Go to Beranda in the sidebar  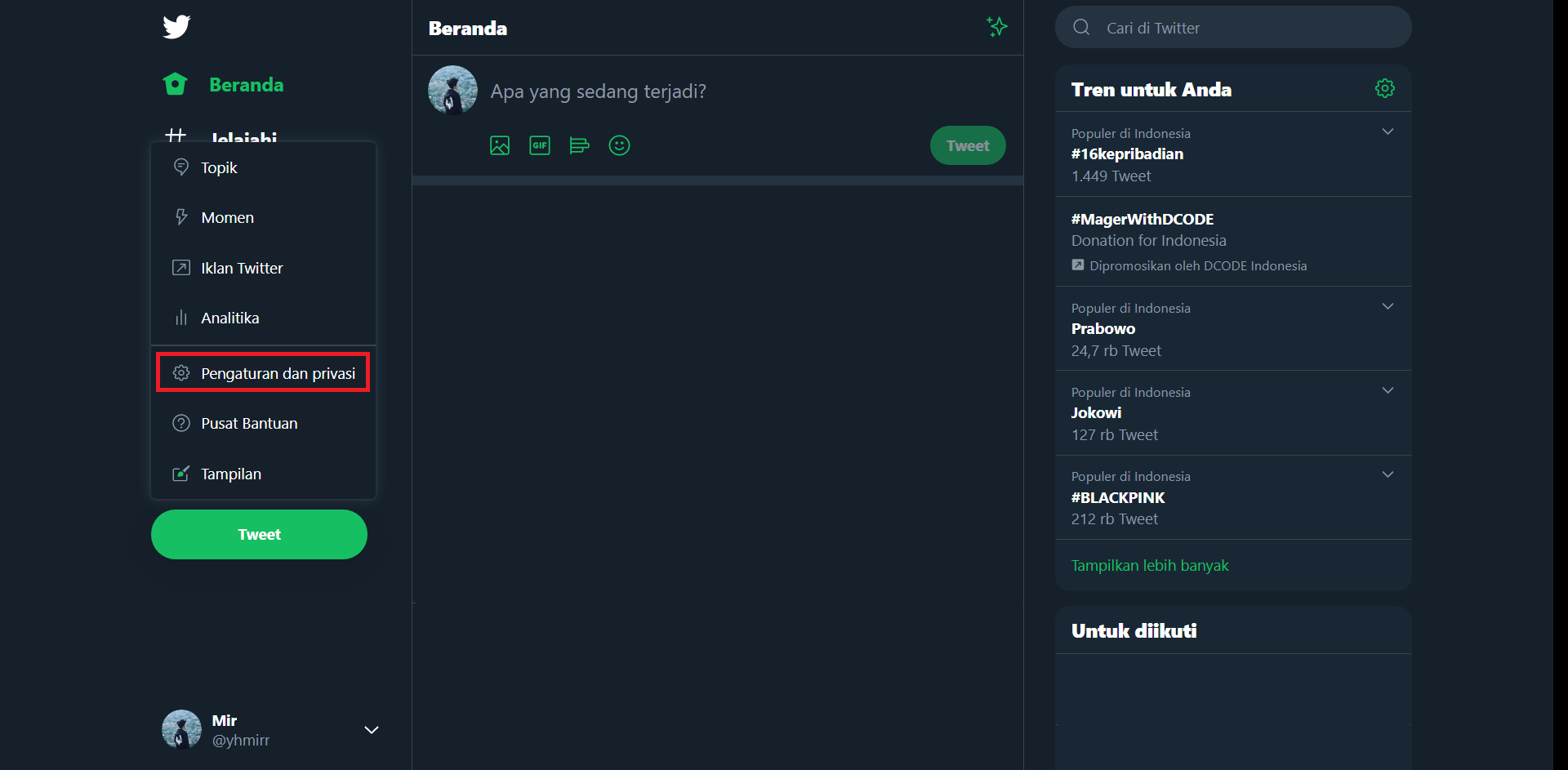point(223,84)
